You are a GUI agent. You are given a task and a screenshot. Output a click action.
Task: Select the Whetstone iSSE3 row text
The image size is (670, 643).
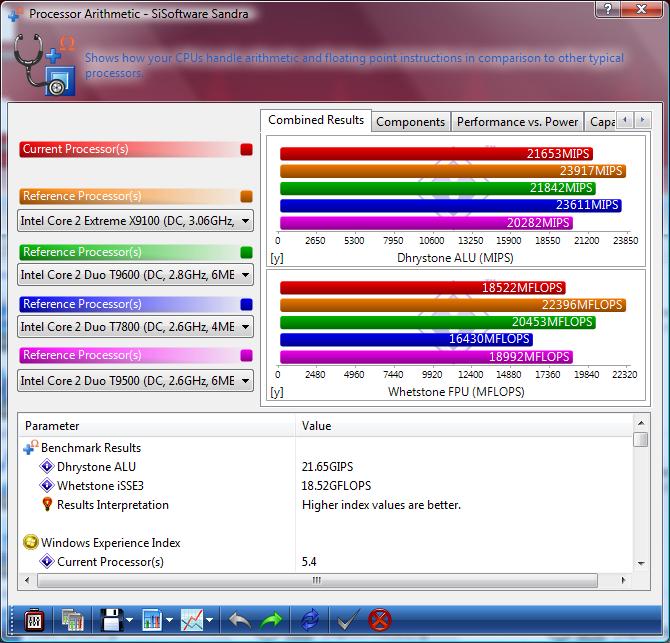(x=100, y=485)
